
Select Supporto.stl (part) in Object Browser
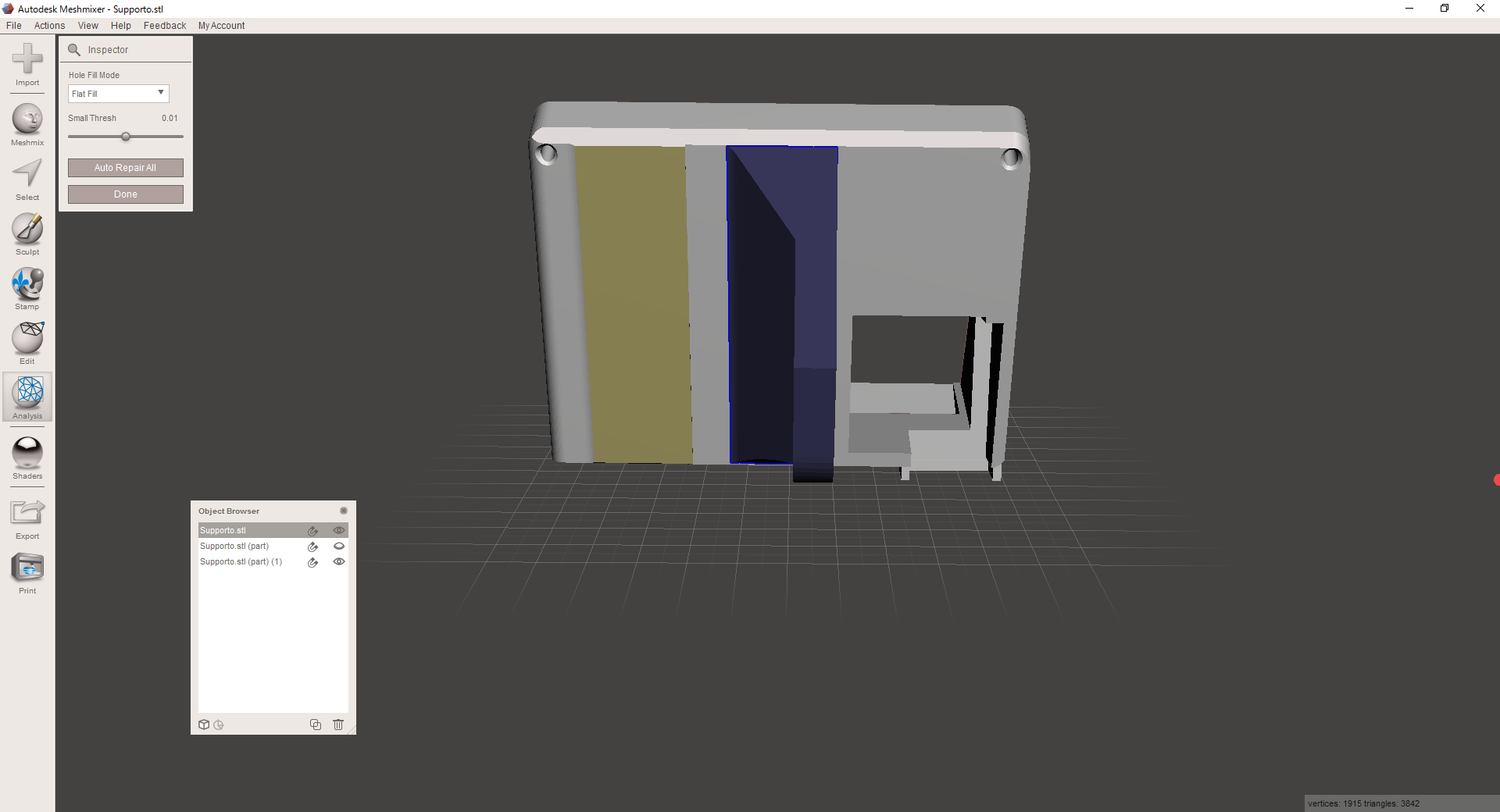click(234, 546)
